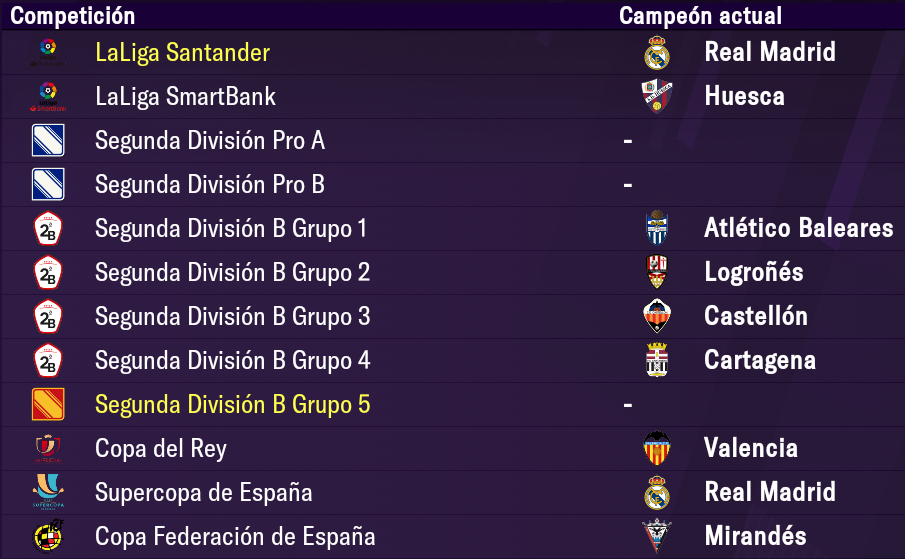Select the Segunda División B Grupo 3 row
Viewport: 905px width, 559px height.
tap(452, 317)
